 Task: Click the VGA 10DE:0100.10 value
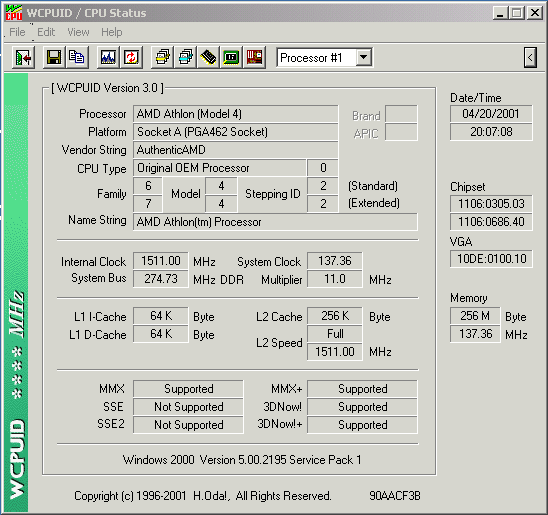tap(491, 259)
